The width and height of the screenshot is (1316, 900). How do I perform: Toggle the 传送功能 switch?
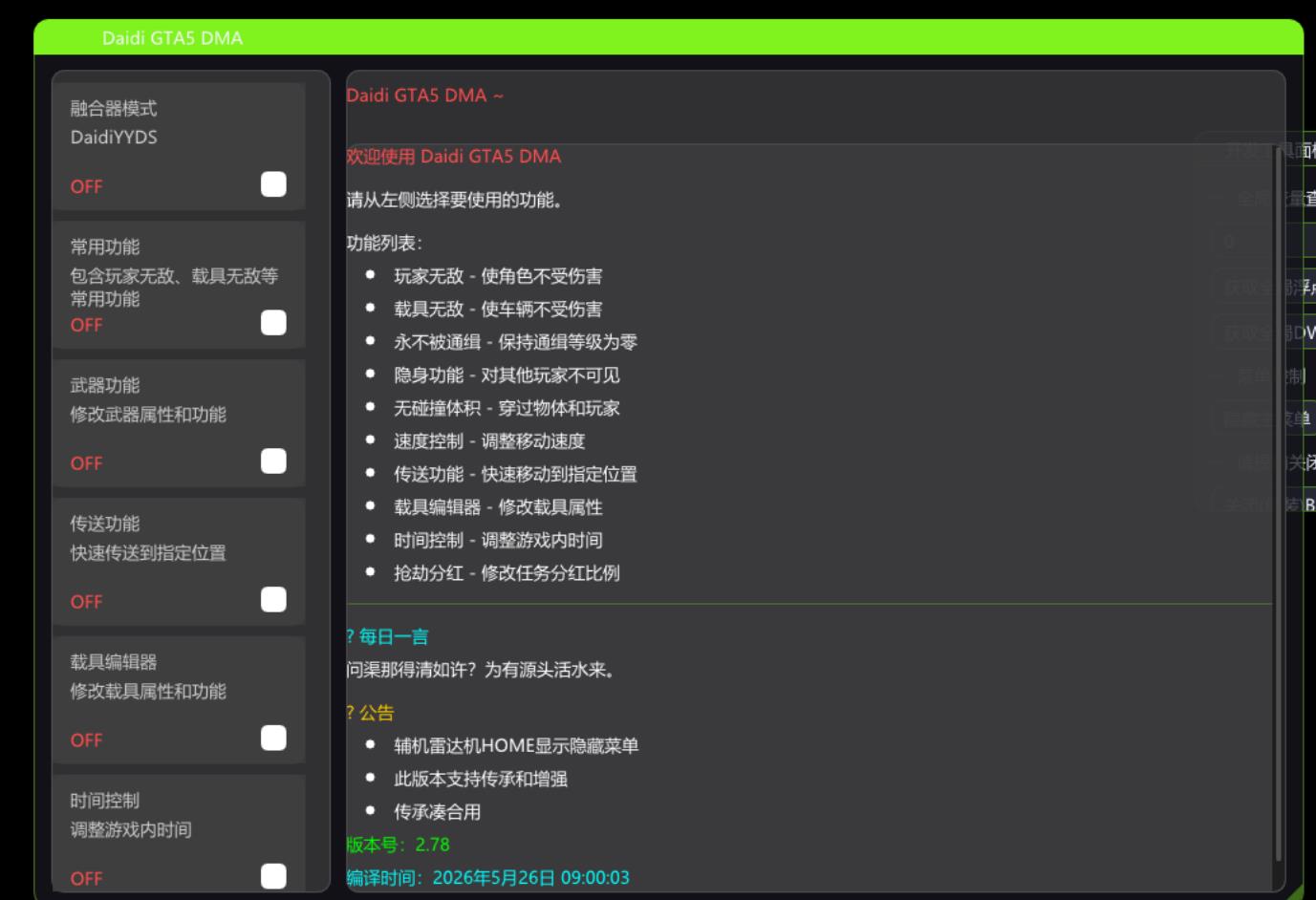(273, 600)
